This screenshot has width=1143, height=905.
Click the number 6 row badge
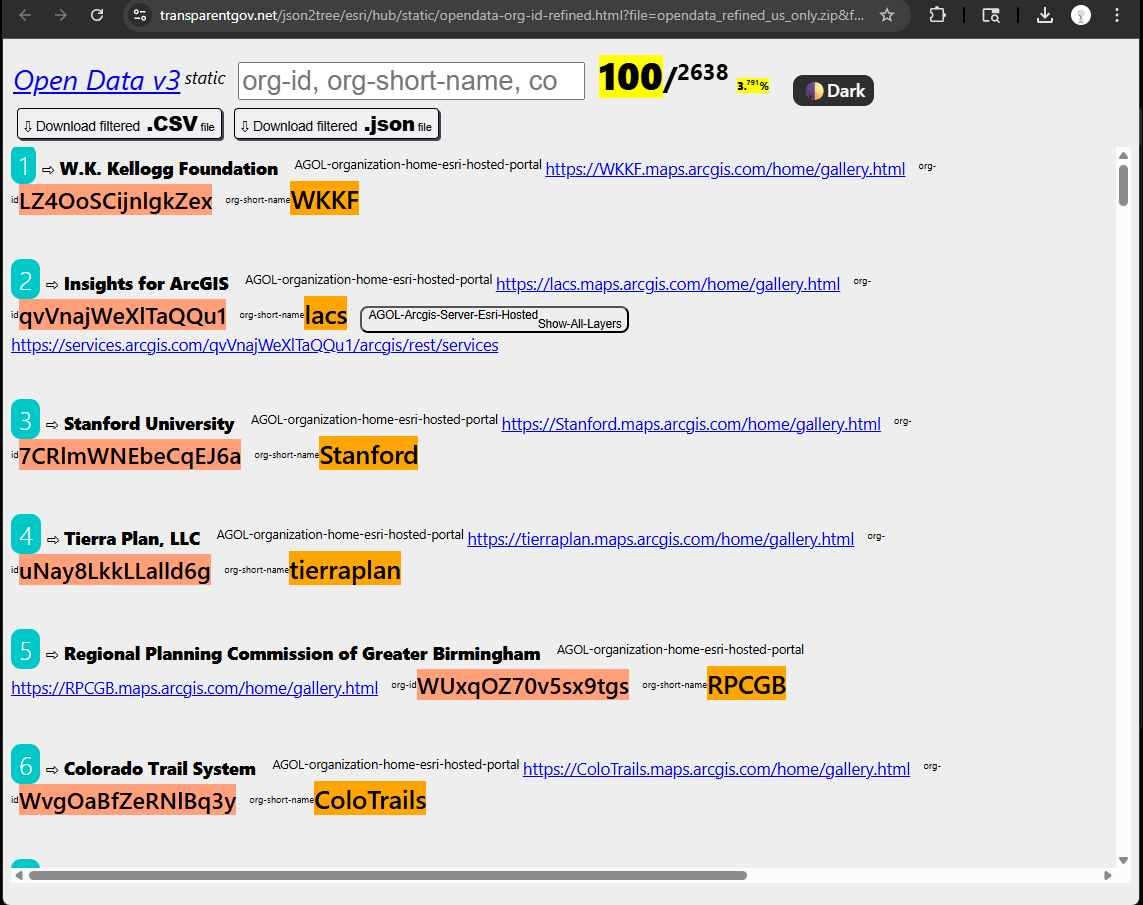point(26,765)
